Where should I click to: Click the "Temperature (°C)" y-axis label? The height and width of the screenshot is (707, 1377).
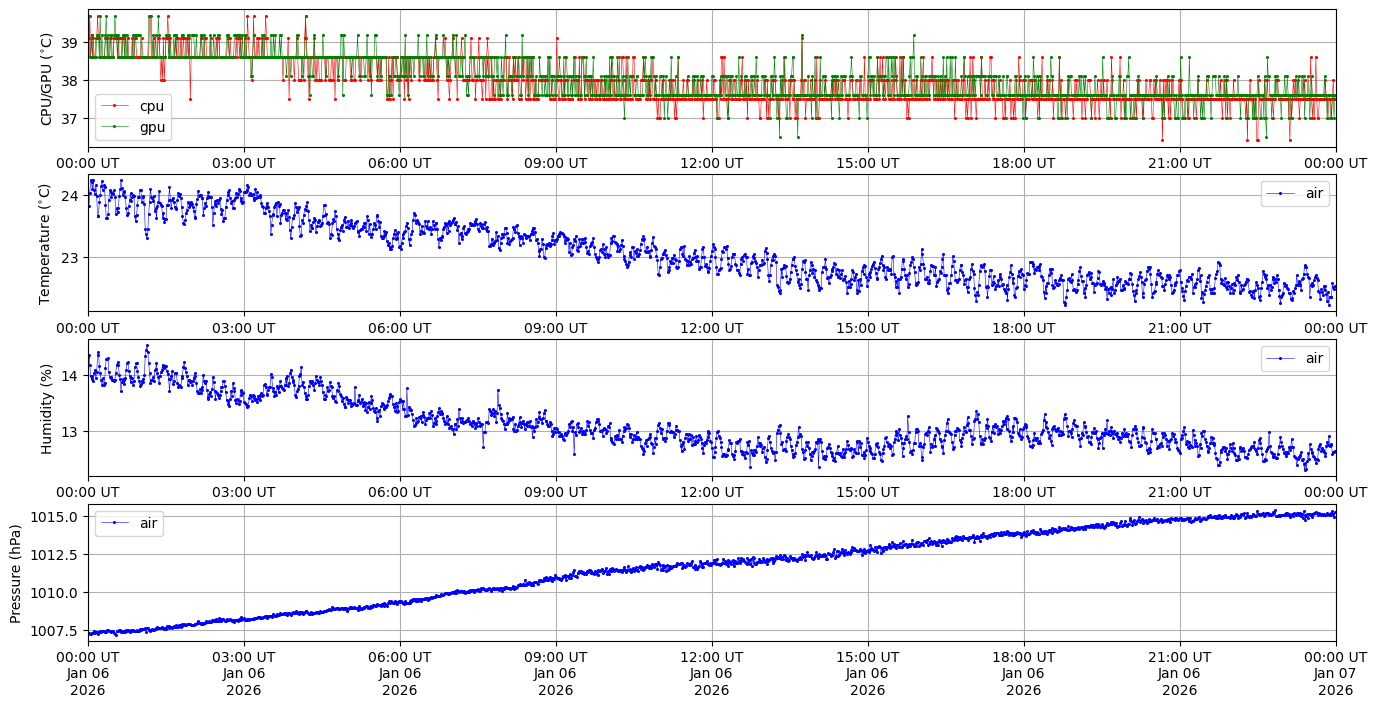[44, 243]
